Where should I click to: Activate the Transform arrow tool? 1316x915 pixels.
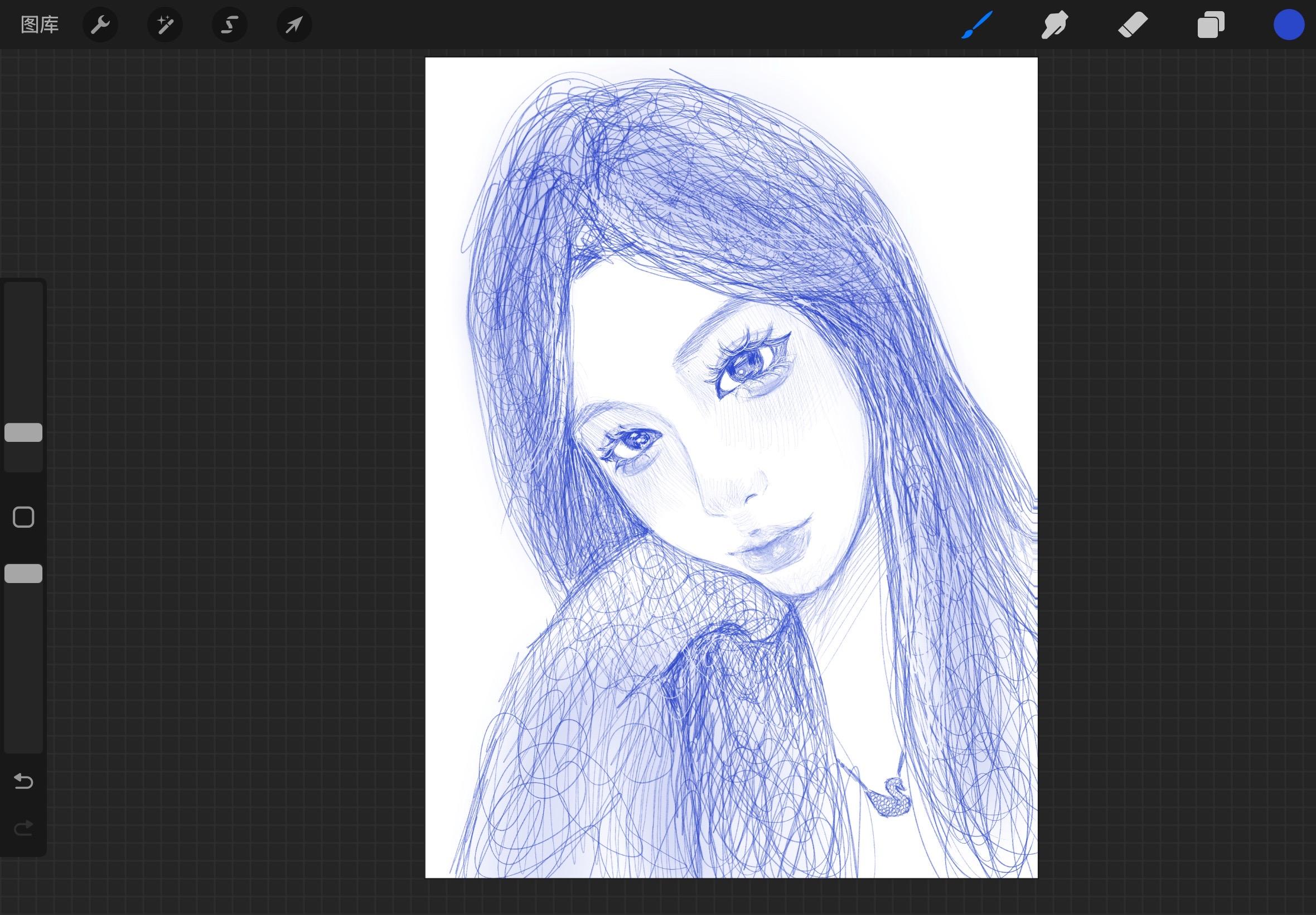(294, 25)
